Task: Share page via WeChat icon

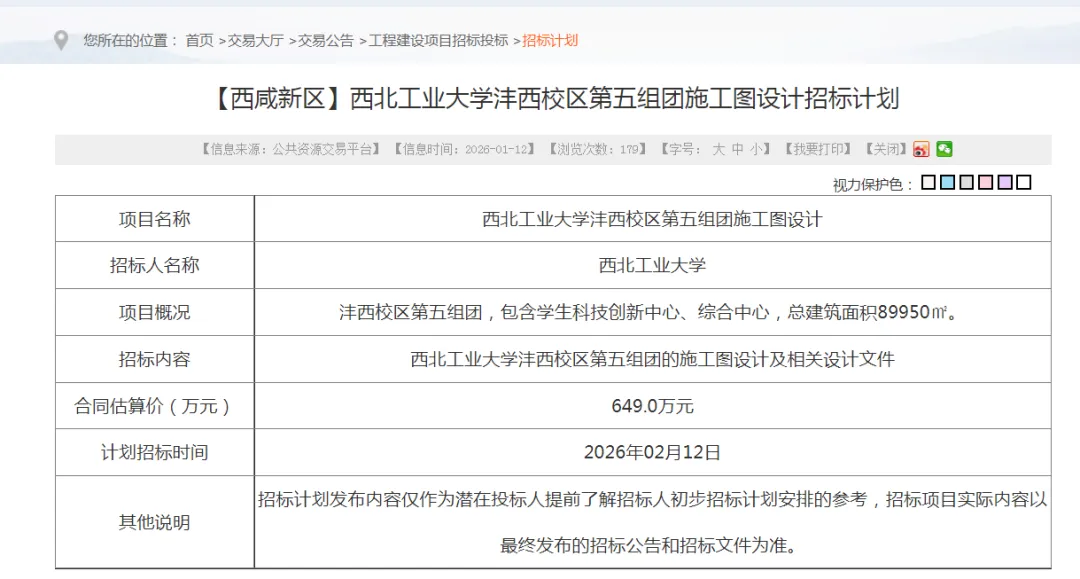Action: point(944,149)
